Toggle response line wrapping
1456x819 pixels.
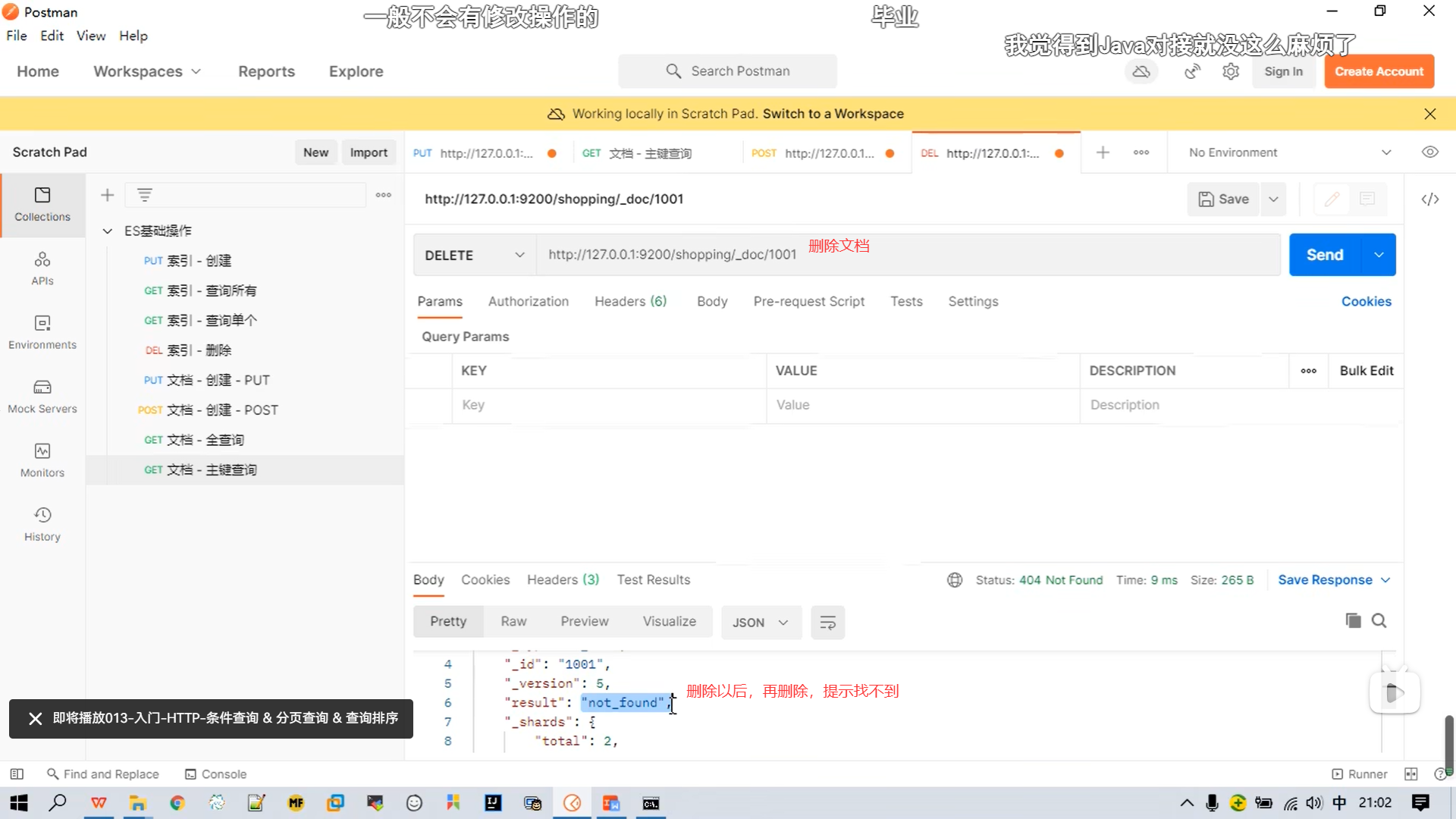point(827,623)
